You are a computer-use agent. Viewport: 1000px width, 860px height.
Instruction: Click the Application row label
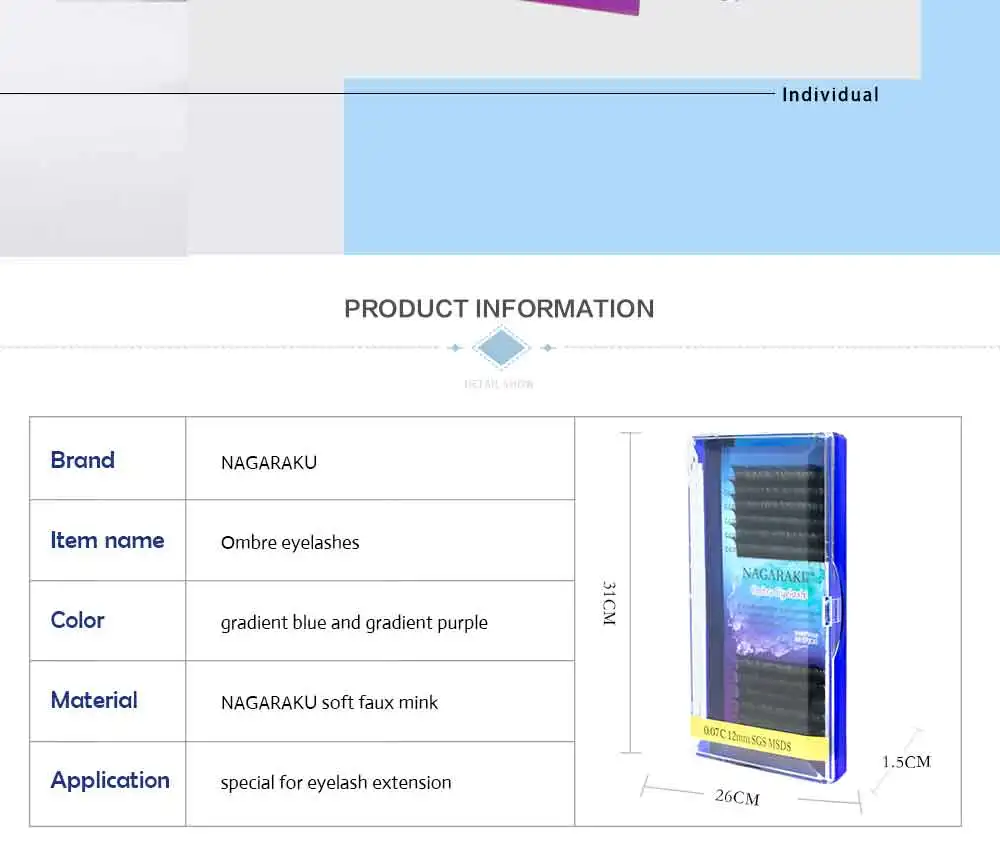(x=110, y=781)
